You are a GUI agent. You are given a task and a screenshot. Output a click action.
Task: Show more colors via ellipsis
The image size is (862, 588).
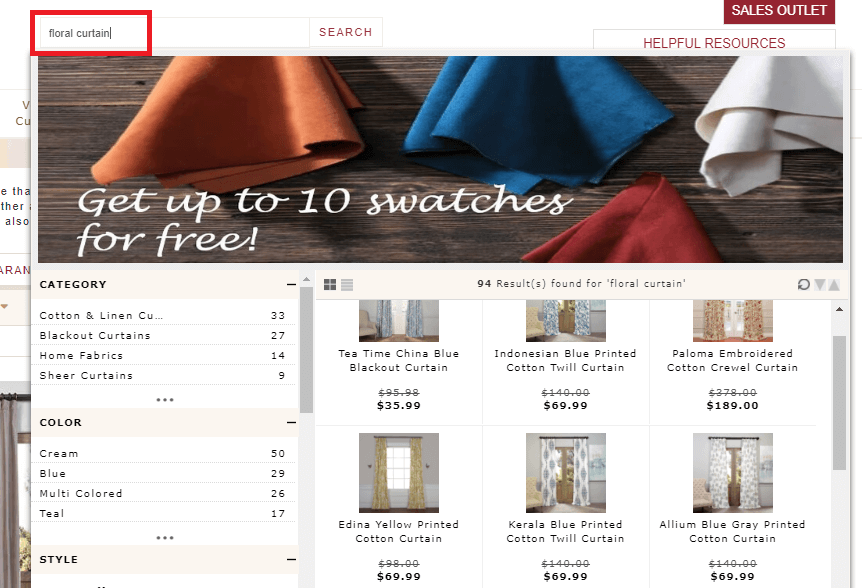pos(165,537)
